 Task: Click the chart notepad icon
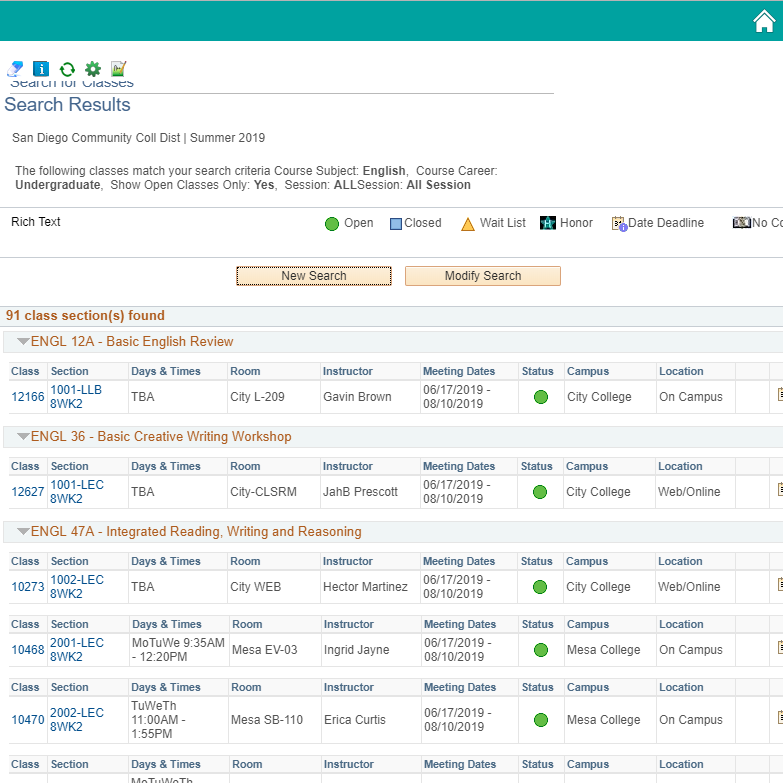click(119, 68)
